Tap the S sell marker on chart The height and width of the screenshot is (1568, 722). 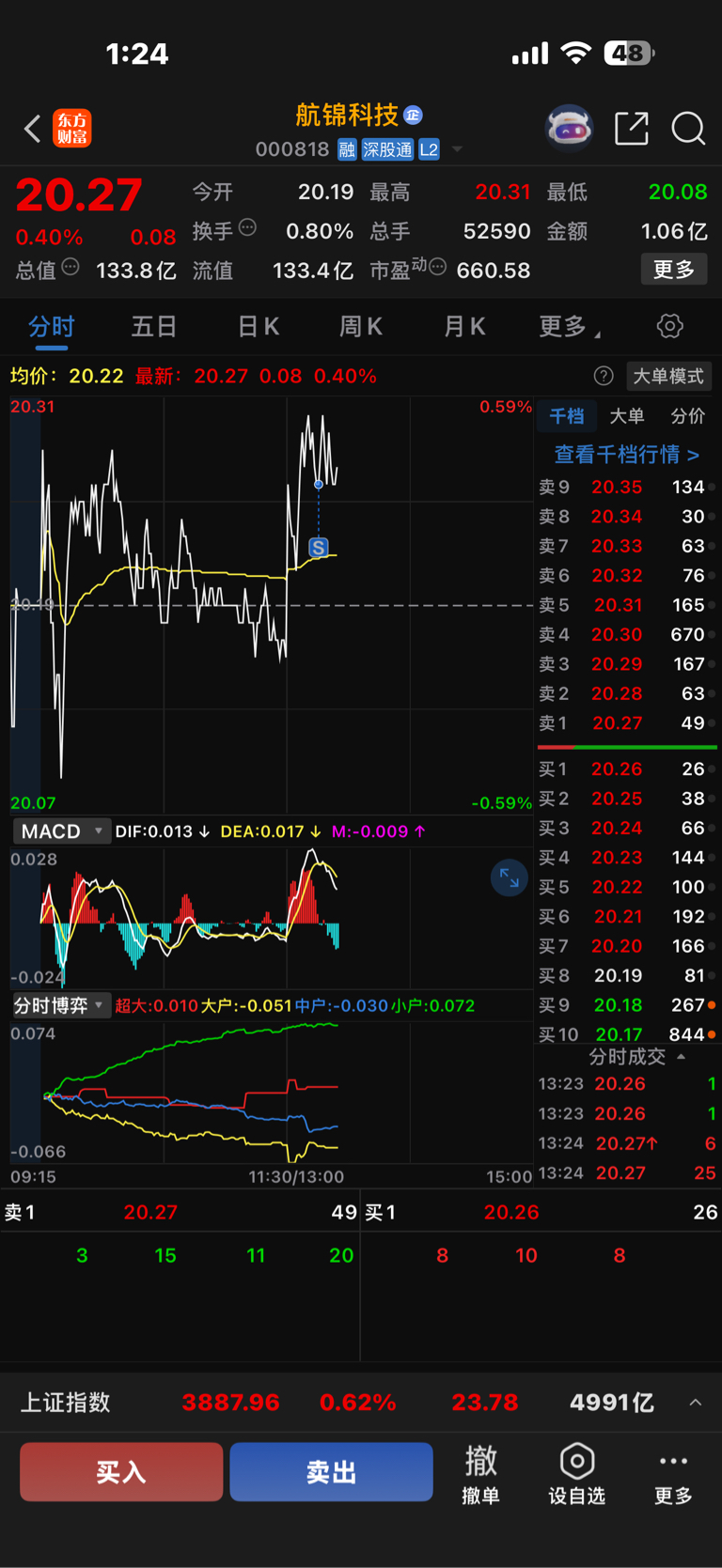coord(319,548)
